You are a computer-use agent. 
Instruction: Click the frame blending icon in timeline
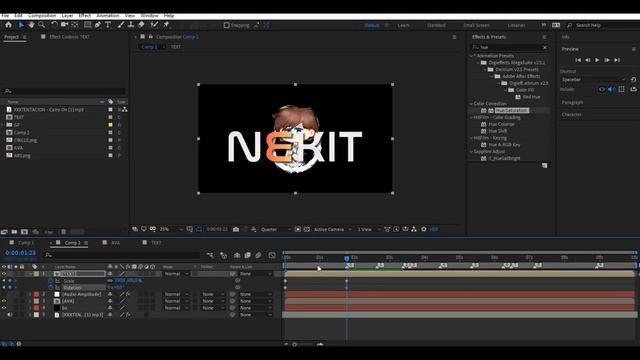247,255
